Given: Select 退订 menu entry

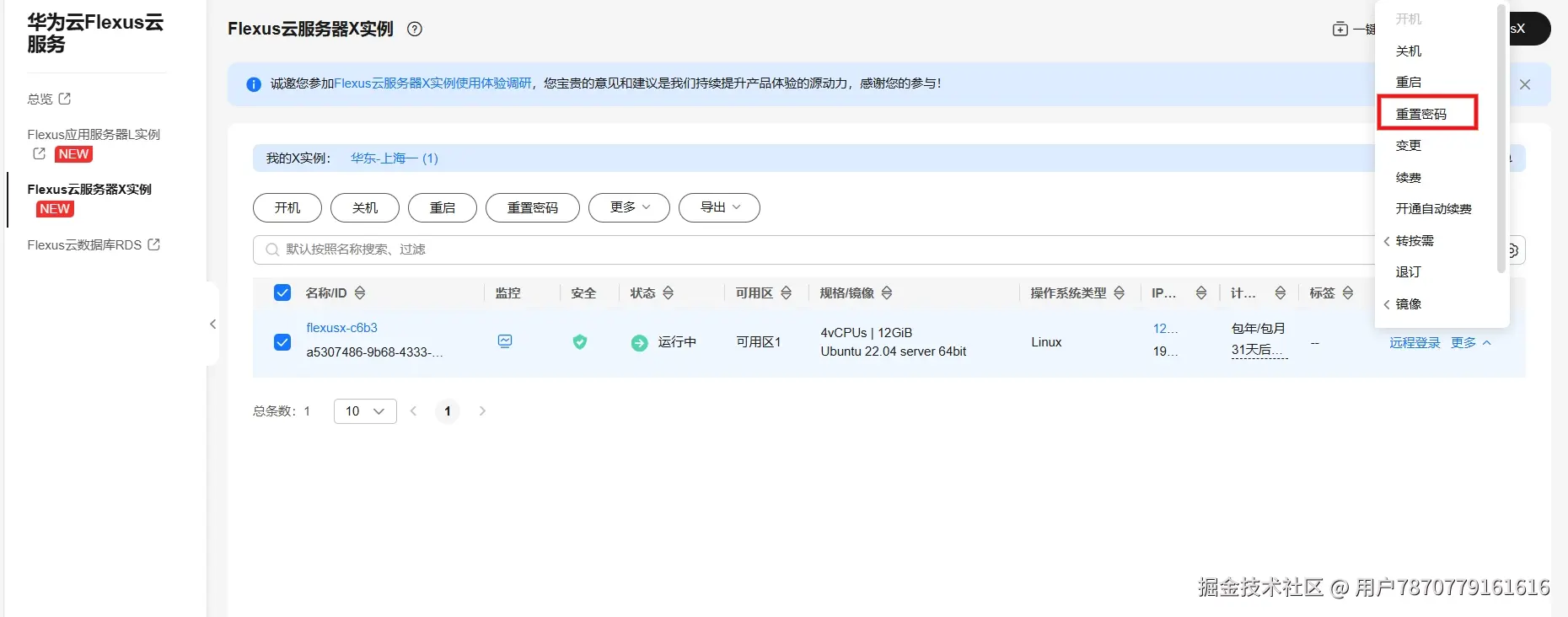Looking at the screenshot, I should pyautogui.click(x=1409, y=272).
